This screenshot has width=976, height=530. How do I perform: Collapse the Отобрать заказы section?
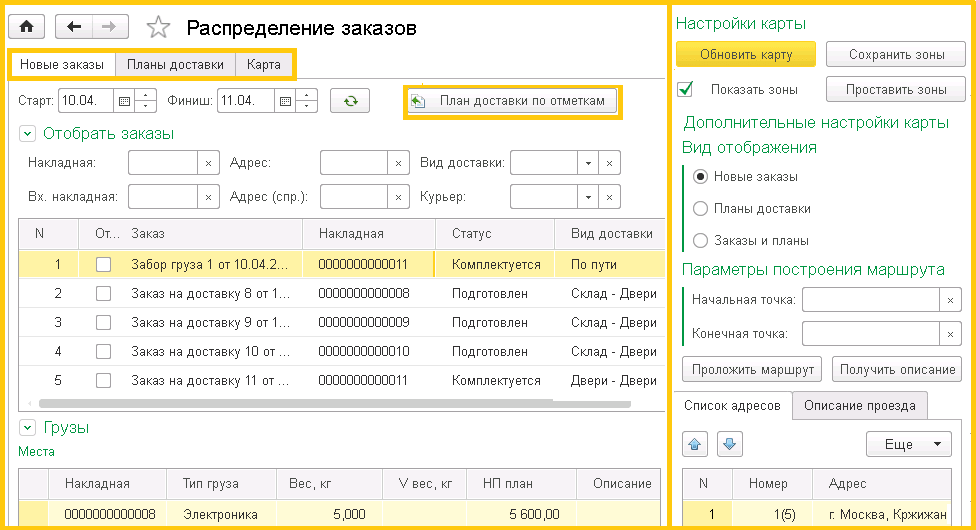pos(27,133)
